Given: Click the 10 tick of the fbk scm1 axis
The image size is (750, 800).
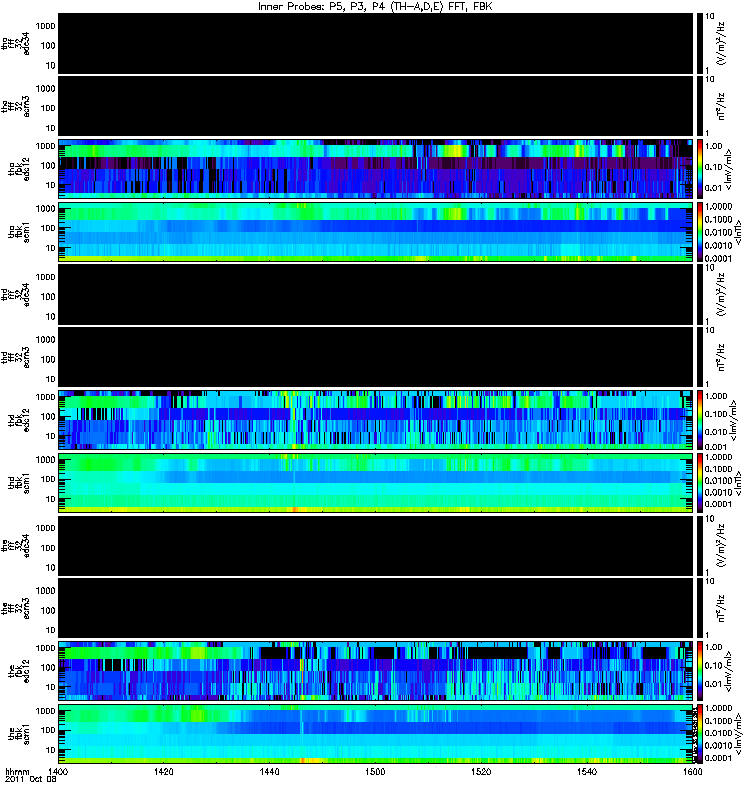Looking at the screenshot, I should 50,751.
